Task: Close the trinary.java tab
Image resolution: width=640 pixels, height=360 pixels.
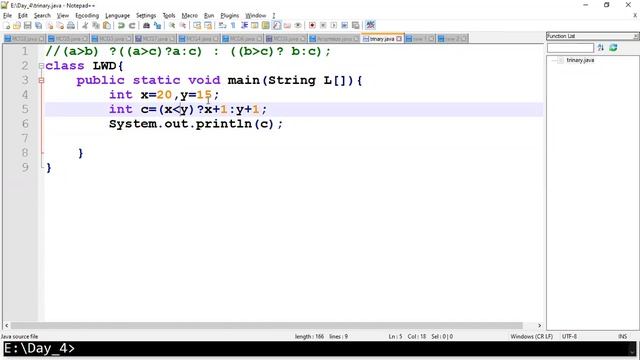Action: point(399,39)
